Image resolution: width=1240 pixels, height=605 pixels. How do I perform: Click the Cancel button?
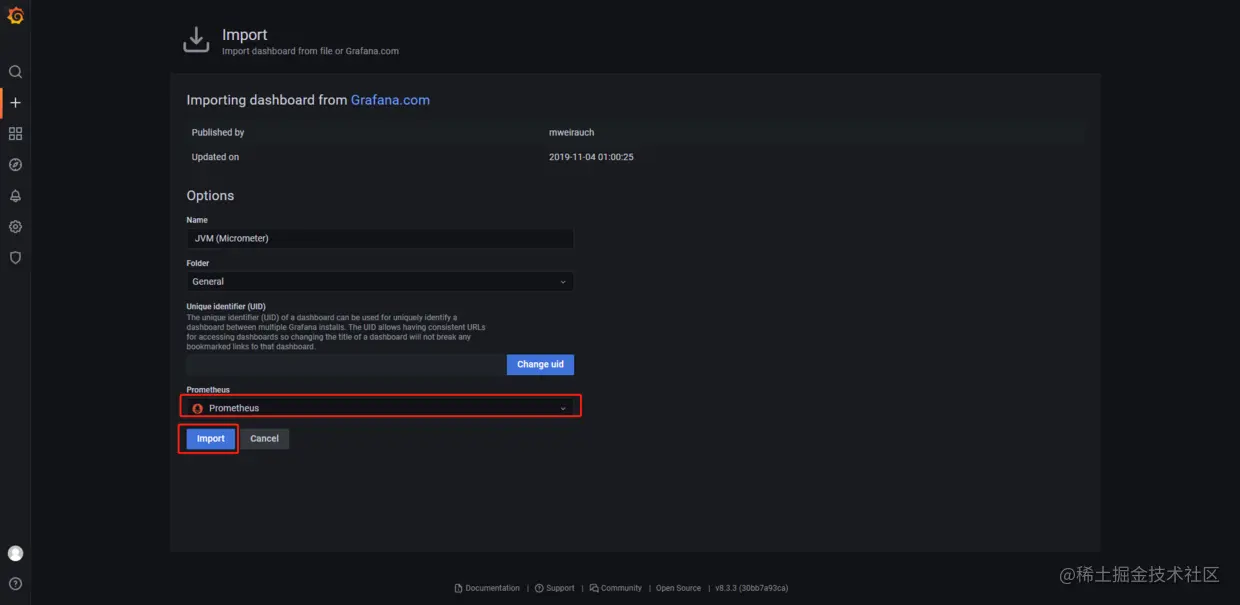click(x=264, y=439)
